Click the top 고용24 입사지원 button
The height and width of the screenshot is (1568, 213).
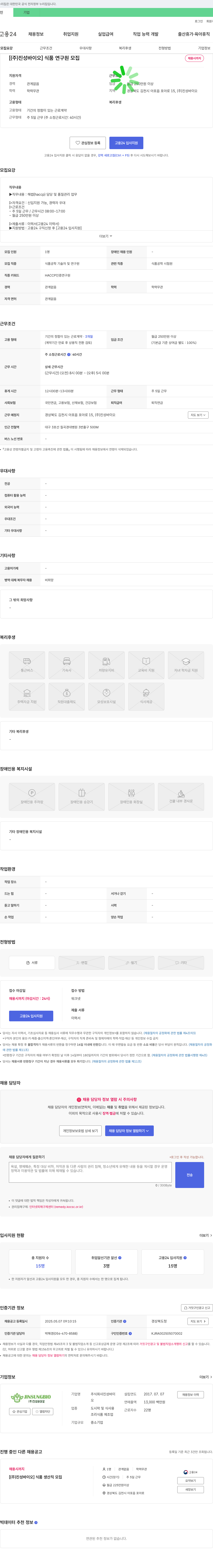(x=126, y=143)
